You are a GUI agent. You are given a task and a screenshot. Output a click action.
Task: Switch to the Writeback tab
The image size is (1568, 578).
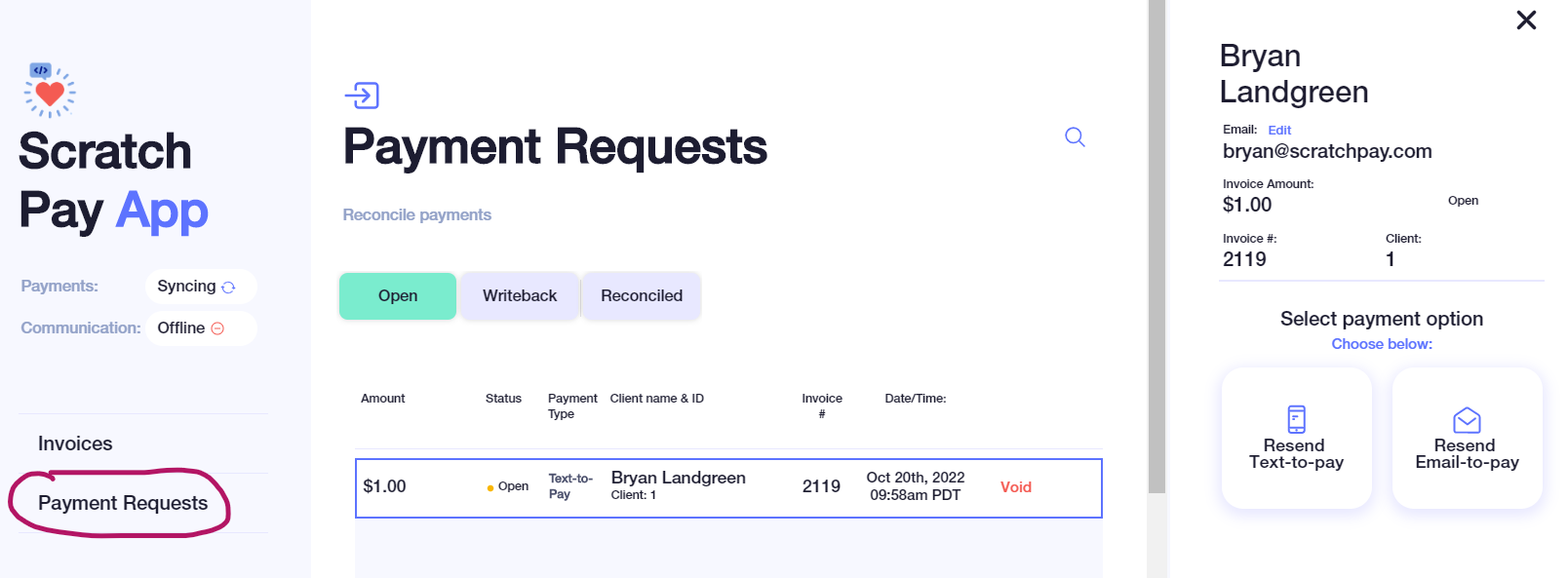[520, 296]
